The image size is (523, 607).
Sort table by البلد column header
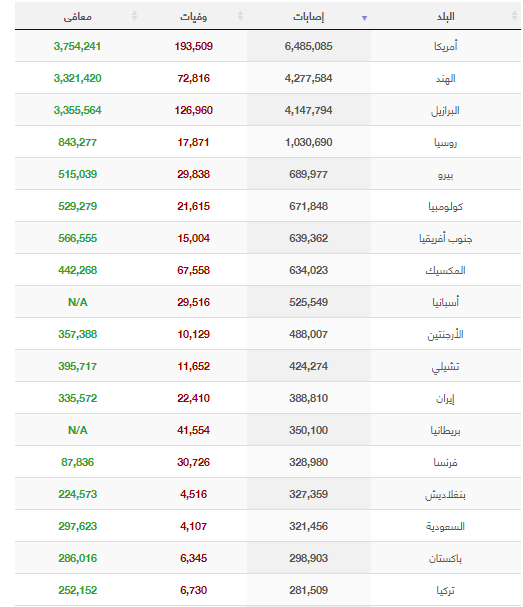click(x=446, y=16)
